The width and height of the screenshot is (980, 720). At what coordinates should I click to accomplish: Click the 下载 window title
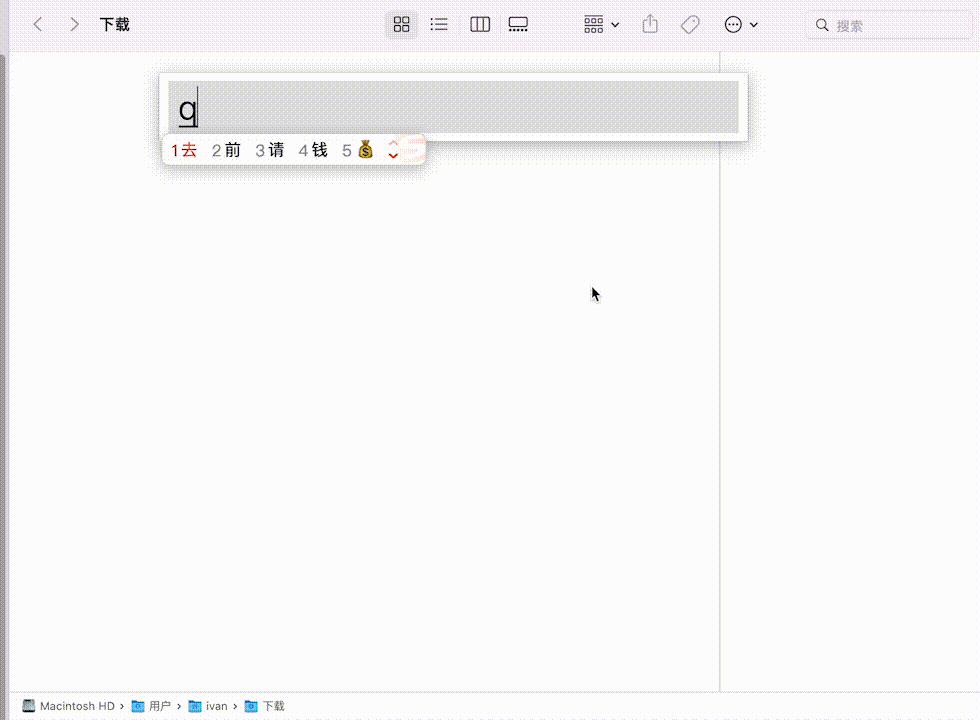114,24
